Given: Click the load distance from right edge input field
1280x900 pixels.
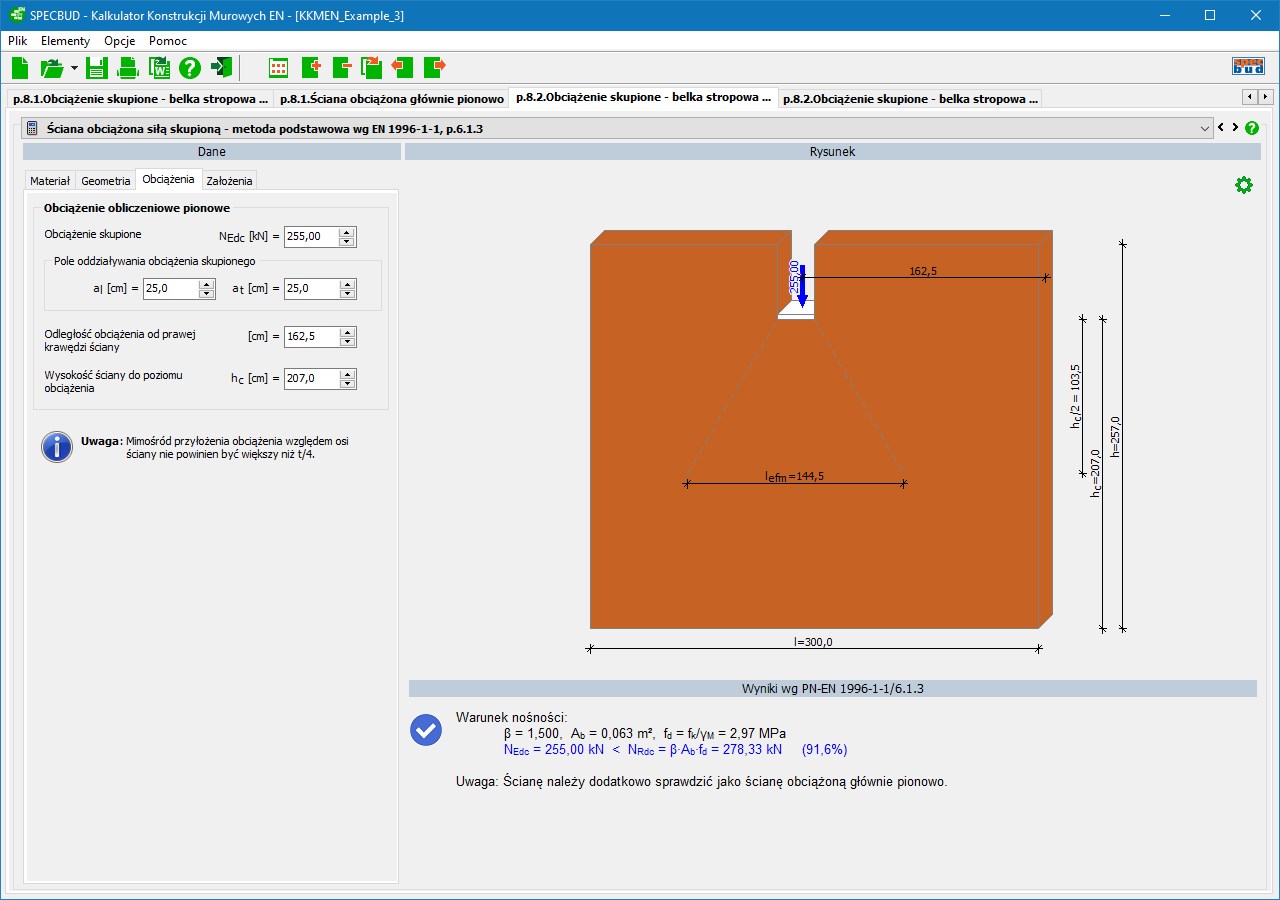Looking at the screenshot, I should [x=311, y=337].
